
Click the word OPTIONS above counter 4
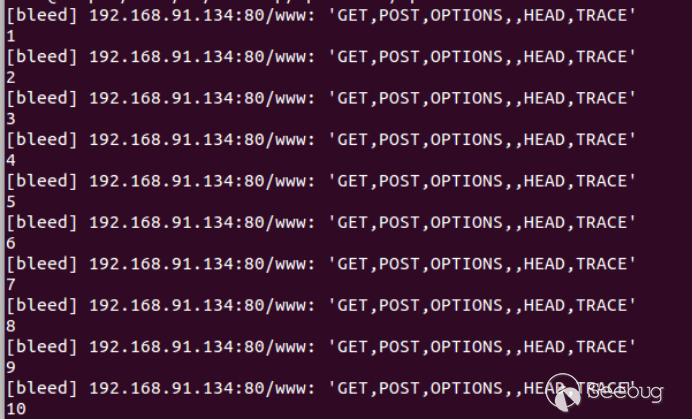click(x=466, y=140)
